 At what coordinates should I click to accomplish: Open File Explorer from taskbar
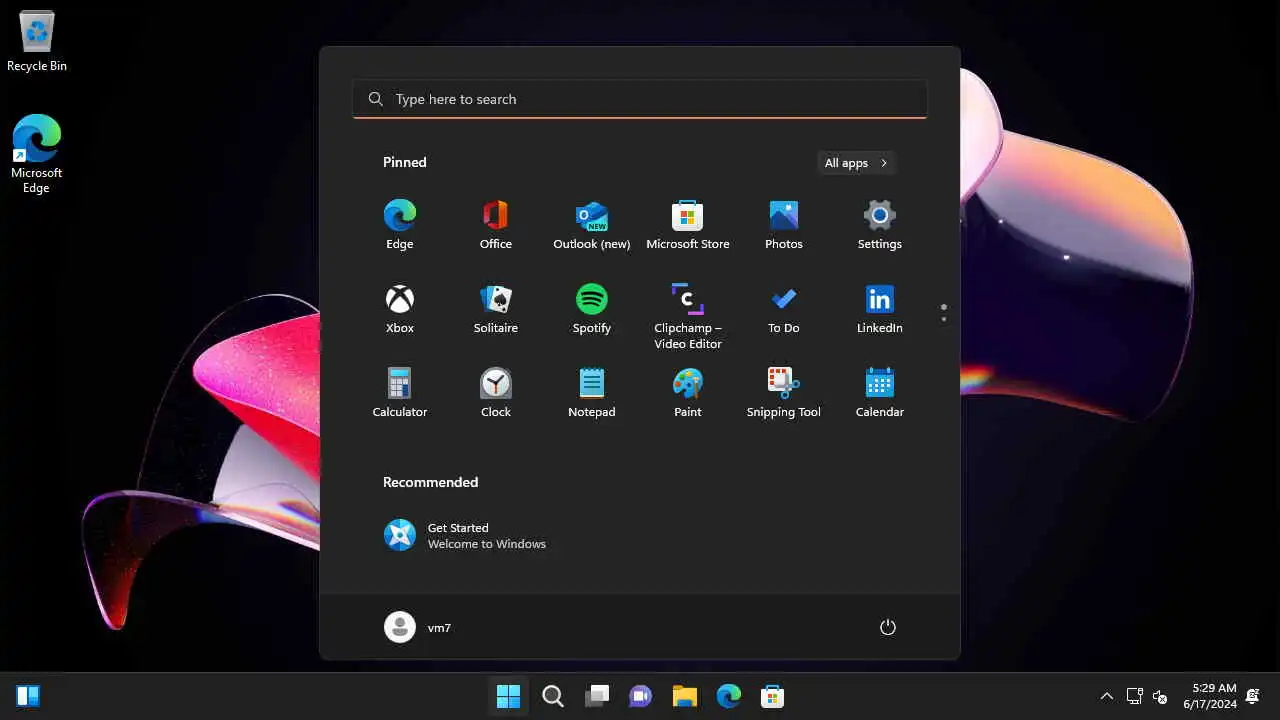click(684, 696)
